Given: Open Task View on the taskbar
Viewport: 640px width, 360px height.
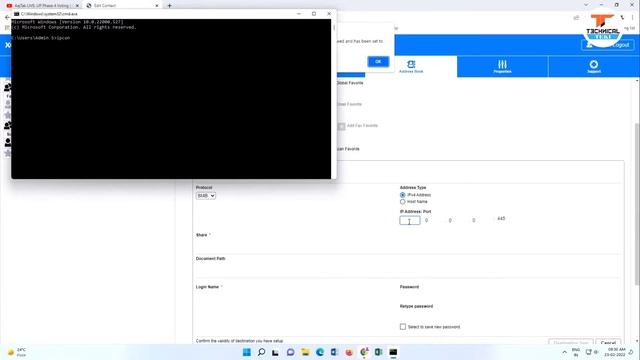Looking at the screenshot, I should pos(276,352).
